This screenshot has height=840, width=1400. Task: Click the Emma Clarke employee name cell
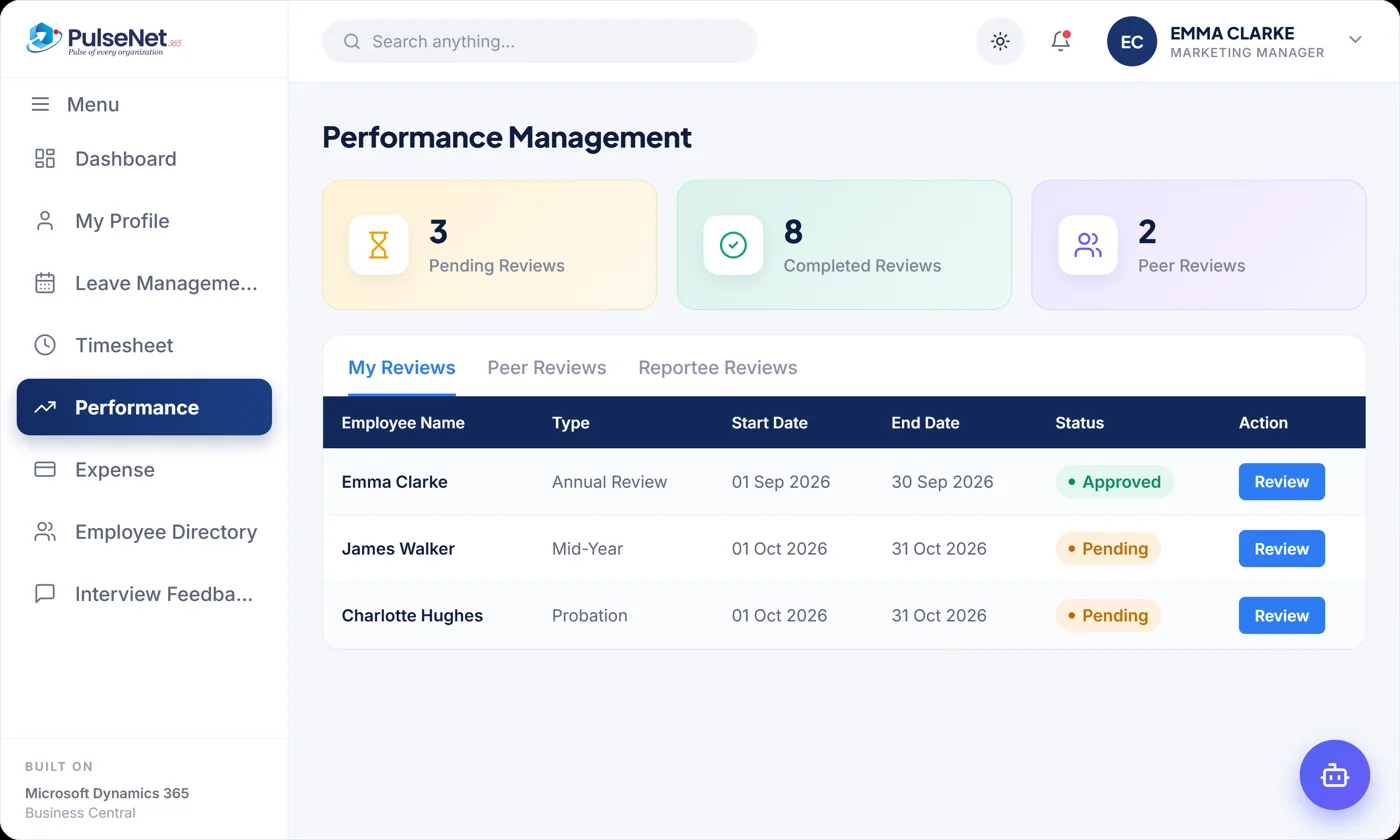(x=395, y=482)
